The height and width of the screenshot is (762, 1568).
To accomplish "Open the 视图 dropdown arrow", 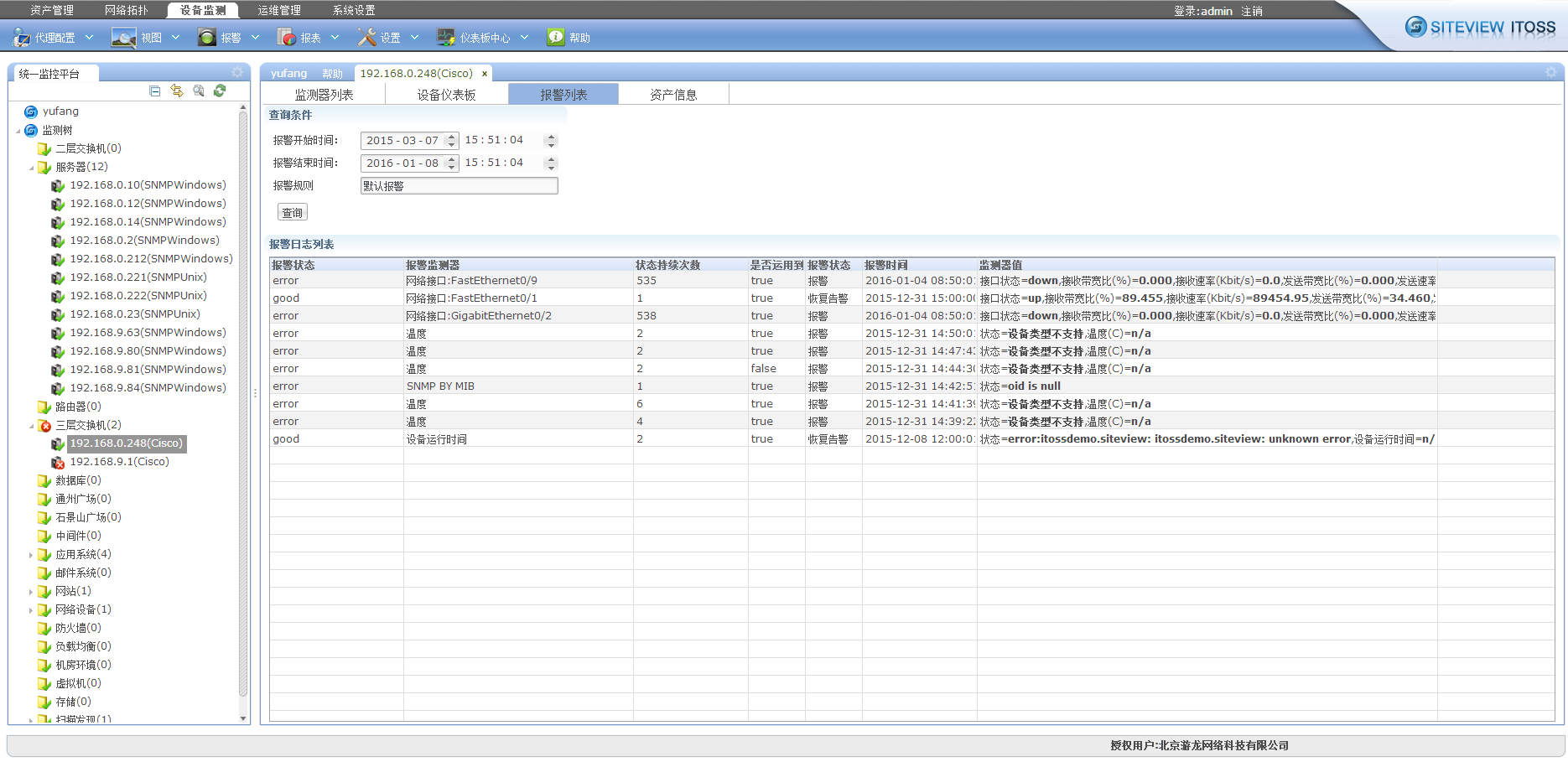I will (x=176, y=38).
